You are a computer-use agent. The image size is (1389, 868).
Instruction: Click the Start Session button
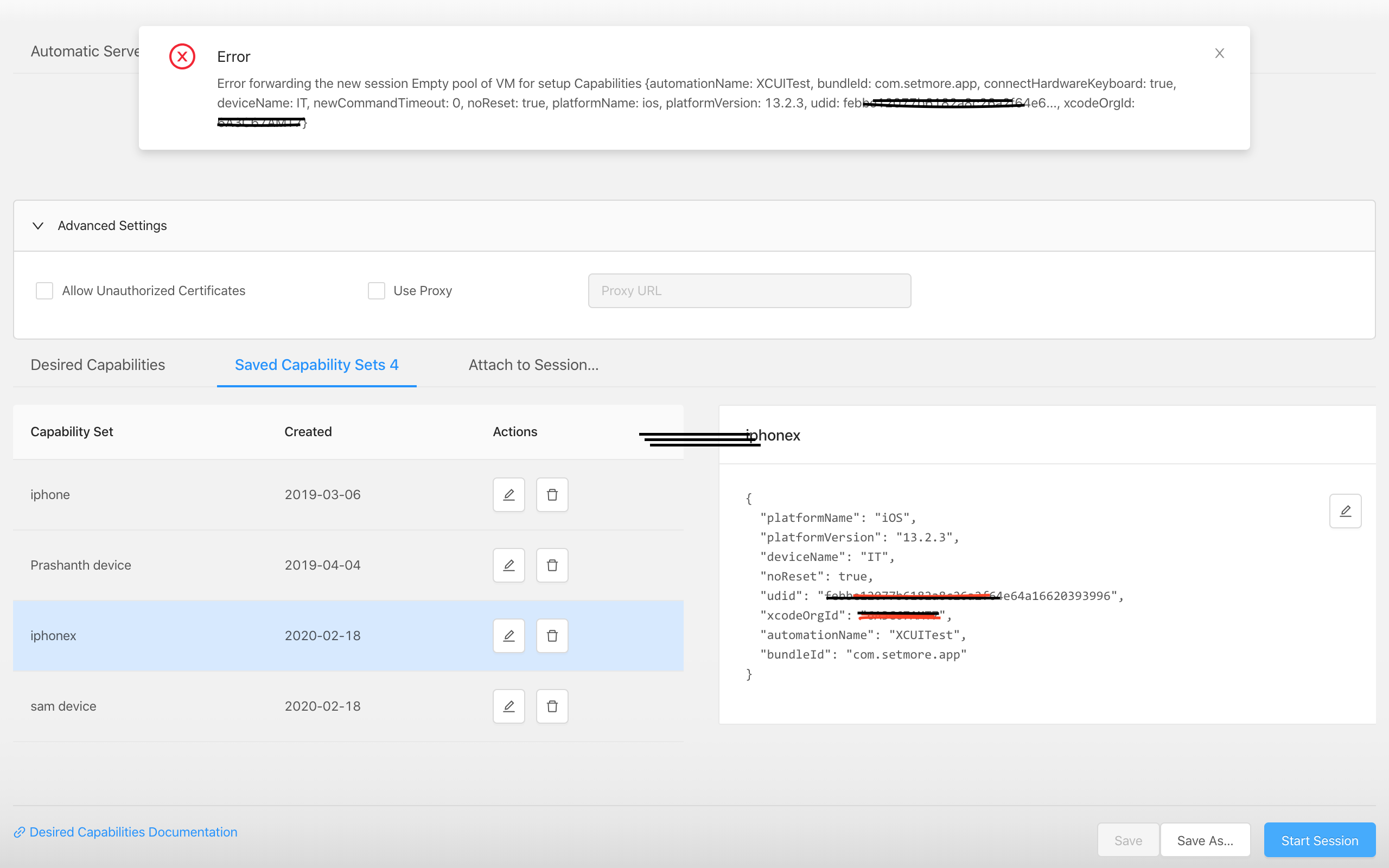click(x=1319, y=840)
